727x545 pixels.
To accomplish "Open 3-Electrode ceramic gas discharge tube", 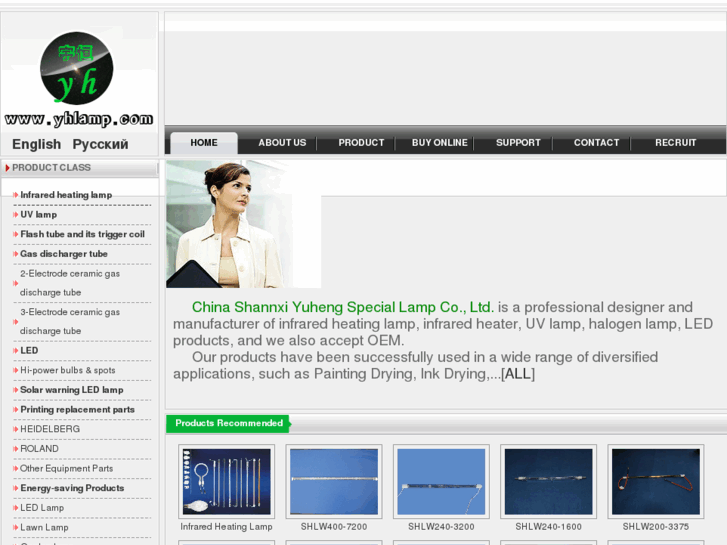I will pyautogui.click(x=70, y=321).
